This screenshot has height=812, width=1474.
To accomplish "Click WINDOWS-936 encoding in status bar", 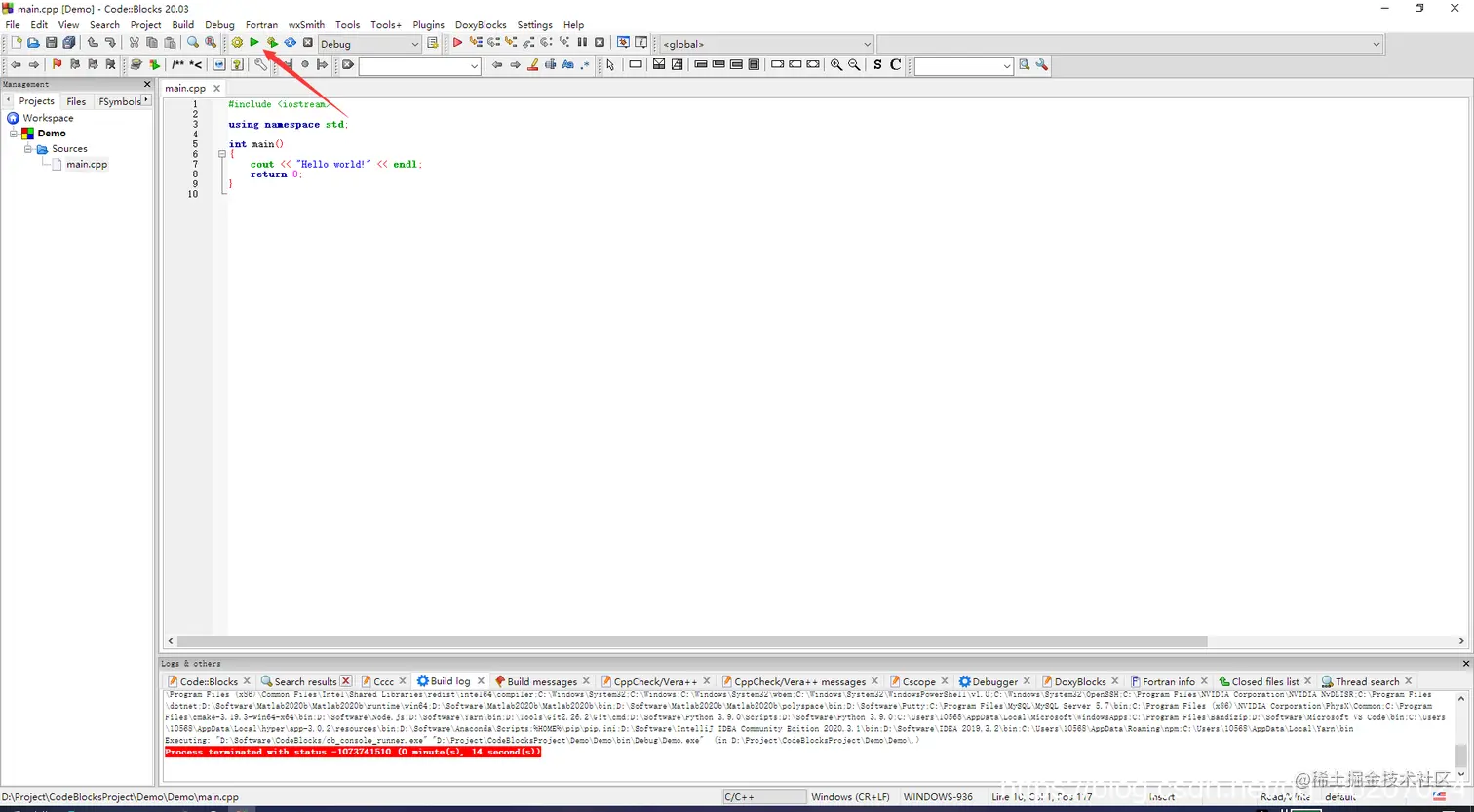I will click(x=938, y=796).
